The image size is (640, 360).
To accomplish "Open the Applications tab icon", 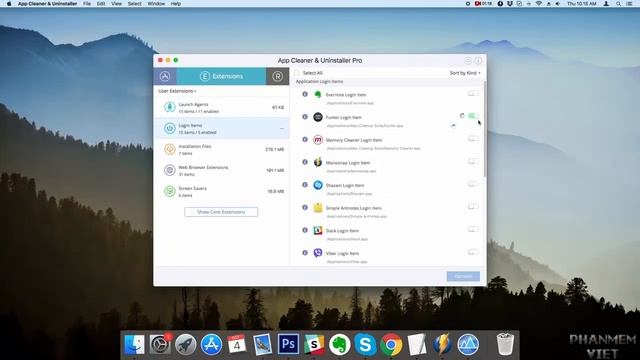I will point(165,76).
